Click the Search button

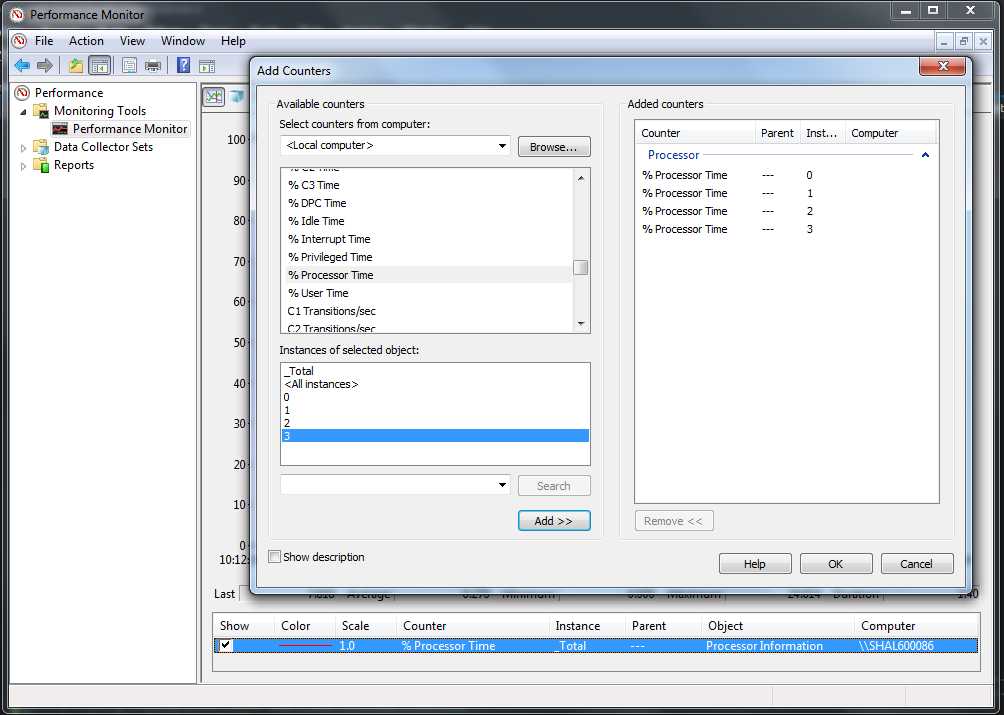pyautogui.click(x=554, y=485)
